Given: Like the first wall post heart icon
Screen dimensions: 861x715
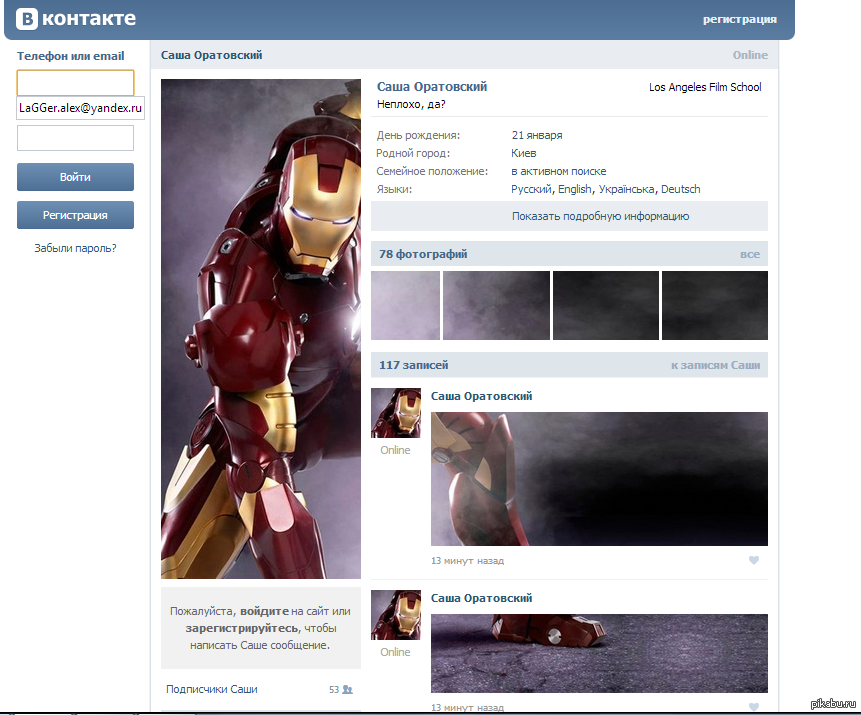Looking at the screenshot, I should (754, 560).
